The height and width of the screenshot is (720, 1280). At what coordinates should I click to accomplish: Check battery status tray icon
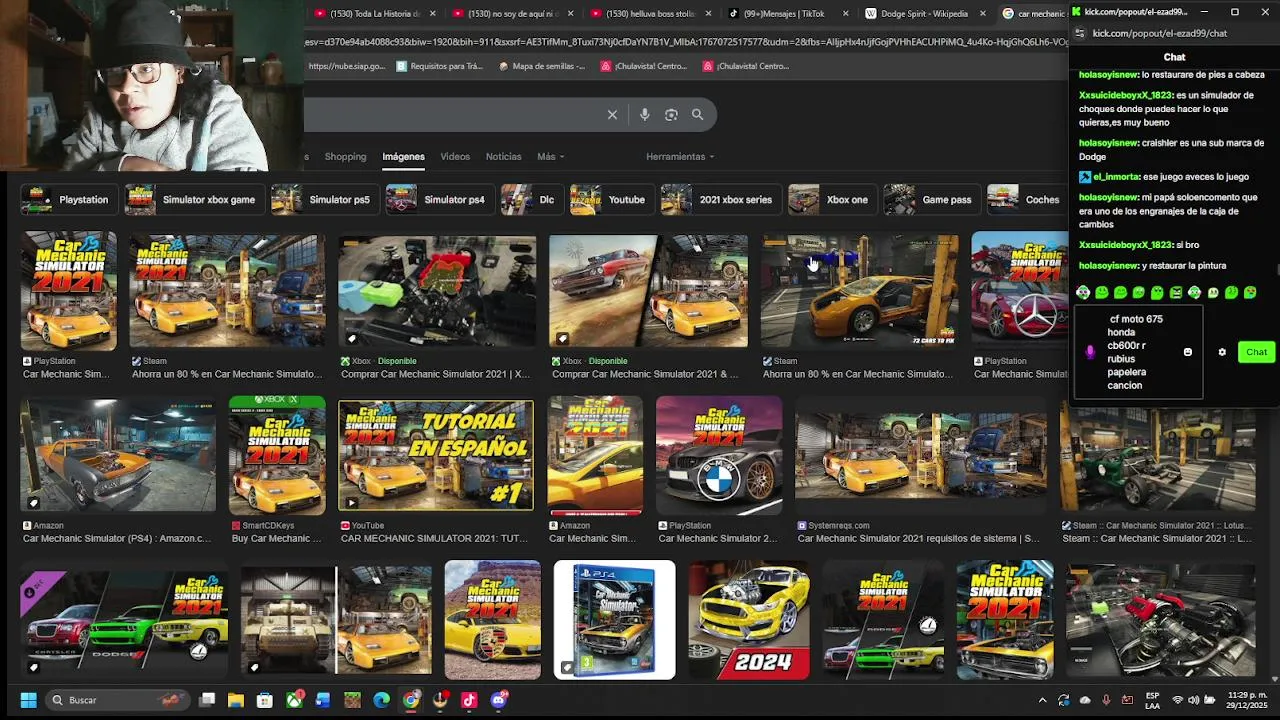[1209, 700]
